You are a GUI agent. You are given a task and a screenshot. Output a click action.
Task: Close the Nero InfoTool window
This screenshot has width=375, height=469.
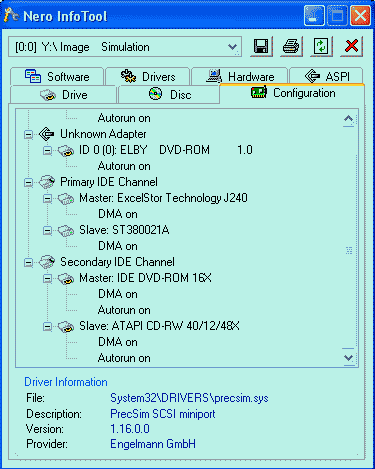tap(360, 15)
